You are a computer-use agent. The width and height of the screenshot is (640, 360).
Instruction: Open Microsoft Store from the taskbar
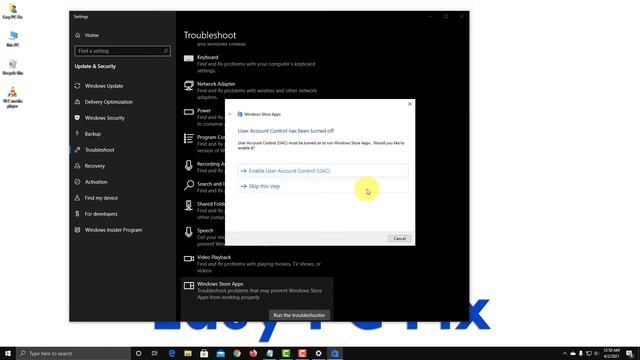pos(204,353)
